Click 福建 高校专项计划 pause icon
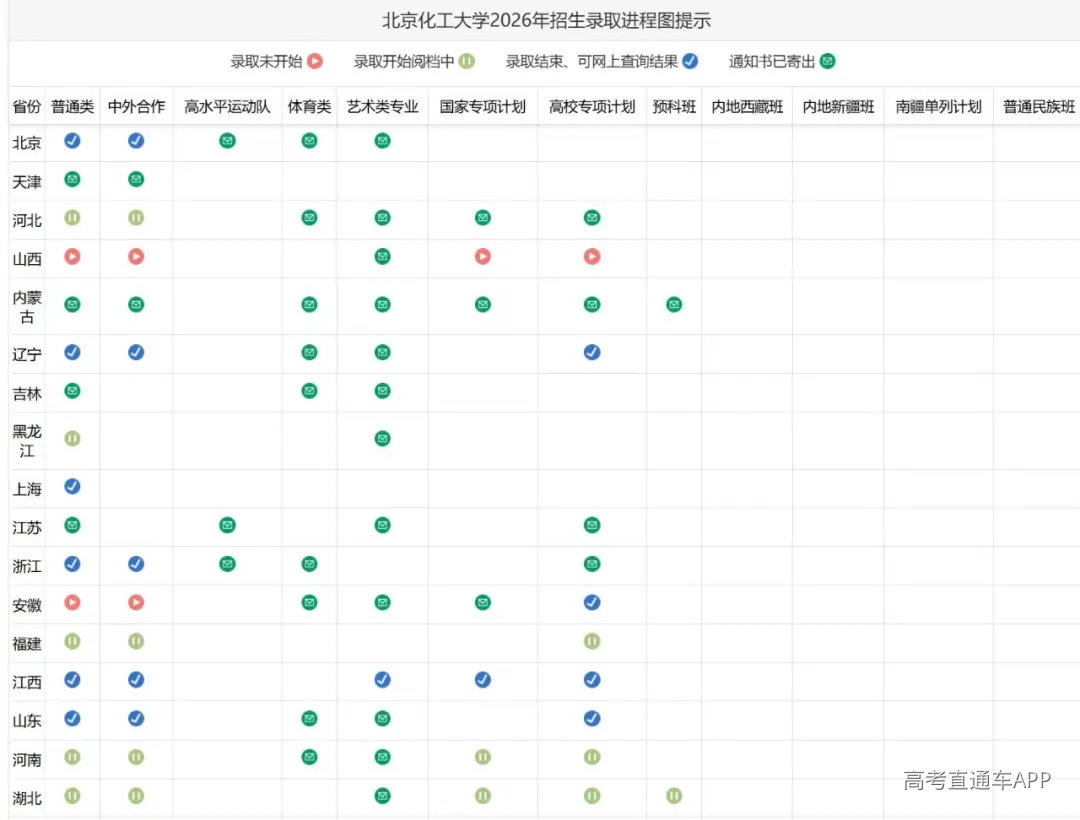 coord(592,641)
